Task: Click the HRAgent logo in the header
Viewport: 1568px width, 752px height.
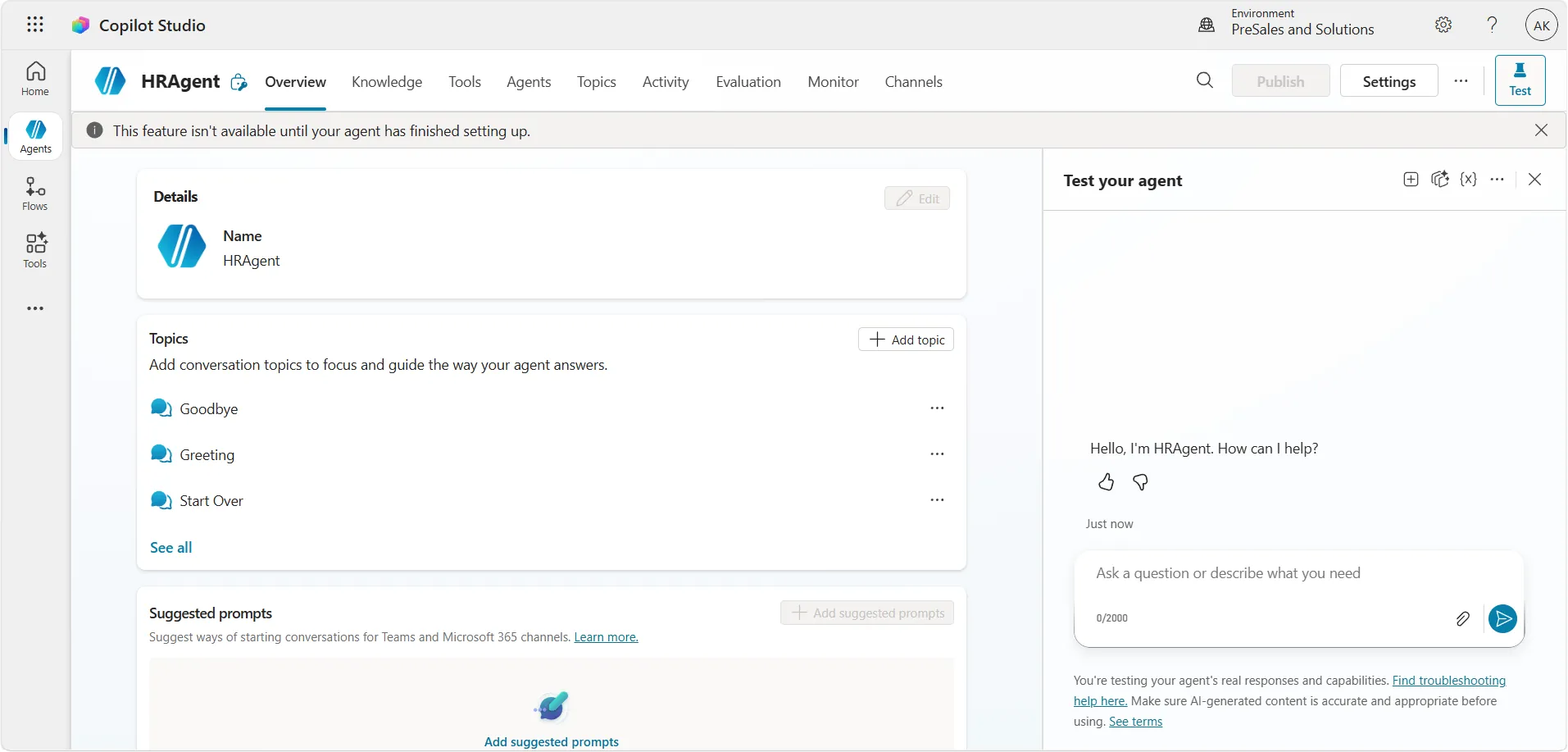Action: (x=111, y=81)
